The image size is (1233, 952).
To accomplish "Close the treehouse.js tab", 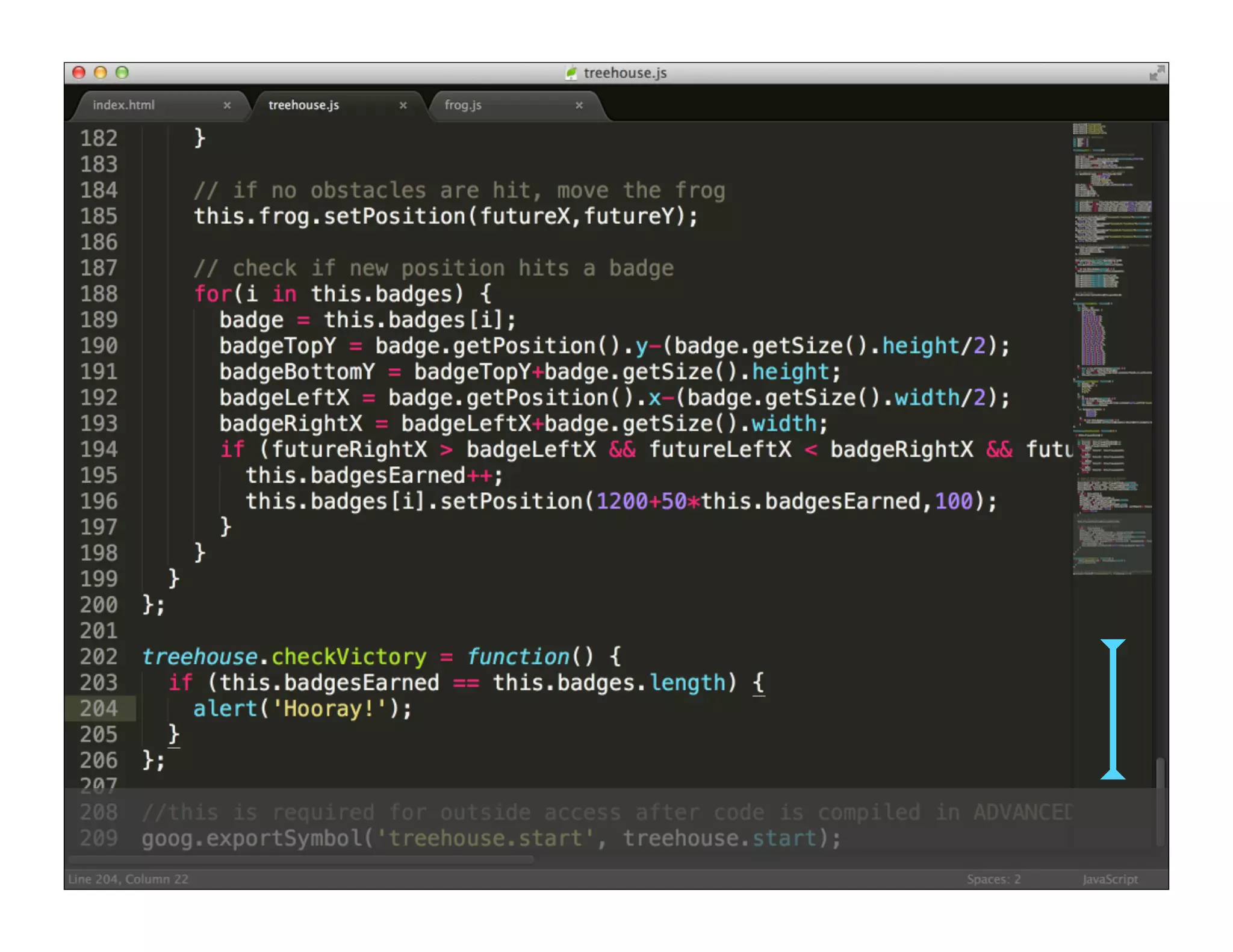I will (x=403, y=105).
